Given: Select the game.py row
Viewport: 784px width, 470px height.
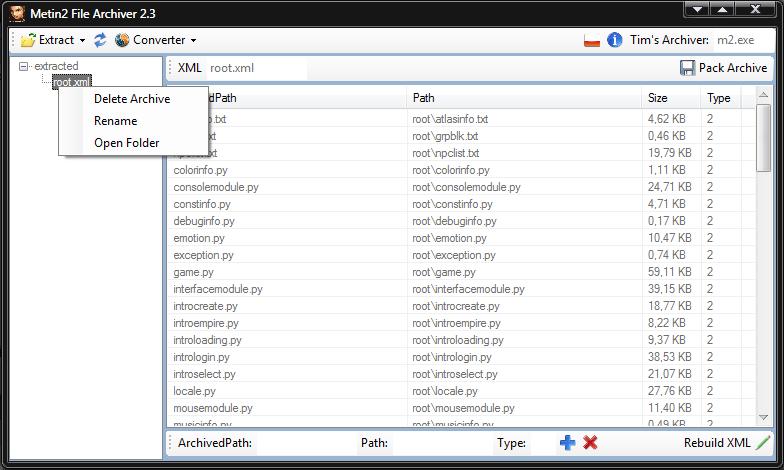Looking at the screenshot, I should (460, 272).
